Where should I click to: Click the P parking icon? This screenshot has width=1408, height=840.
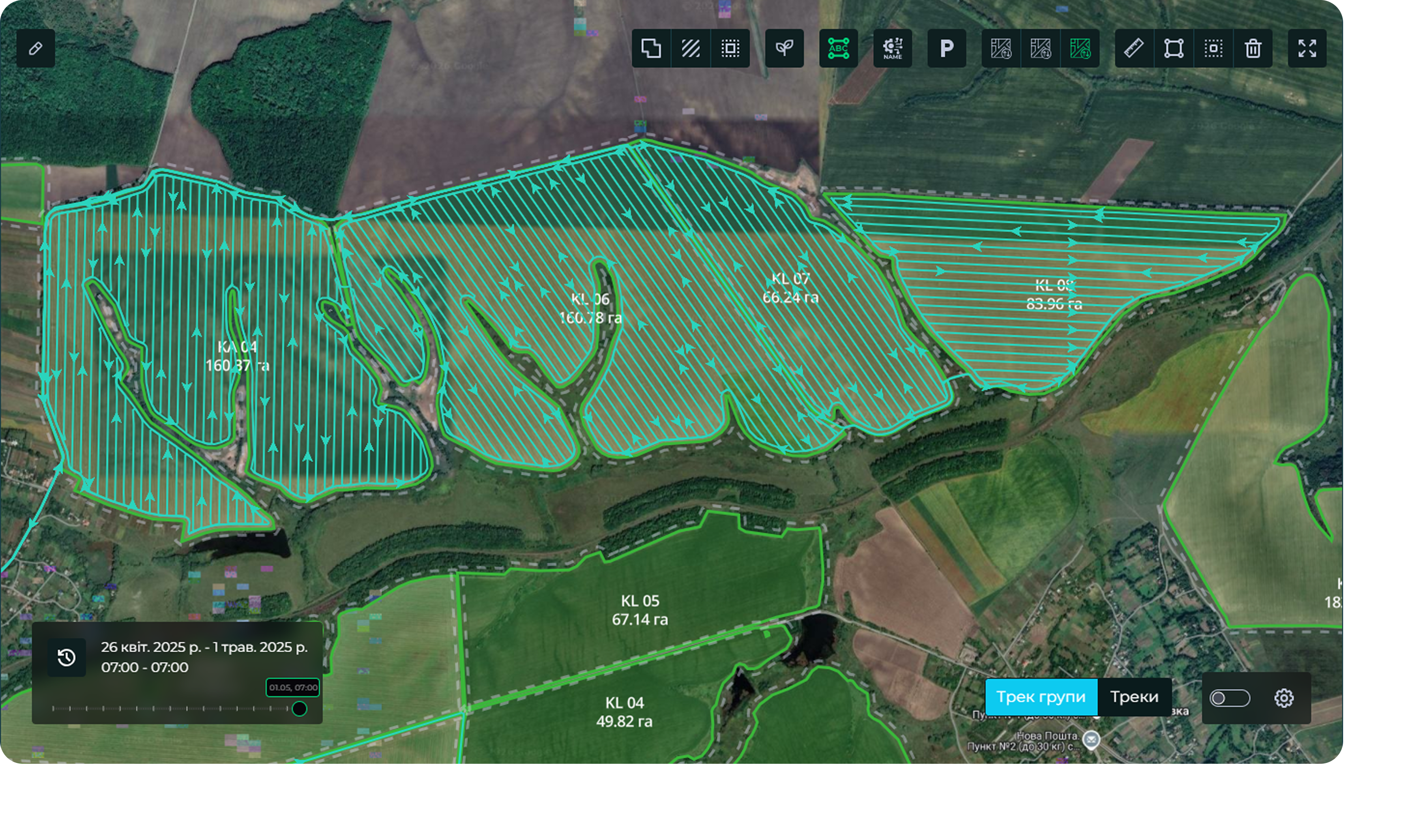pos(947,49)
